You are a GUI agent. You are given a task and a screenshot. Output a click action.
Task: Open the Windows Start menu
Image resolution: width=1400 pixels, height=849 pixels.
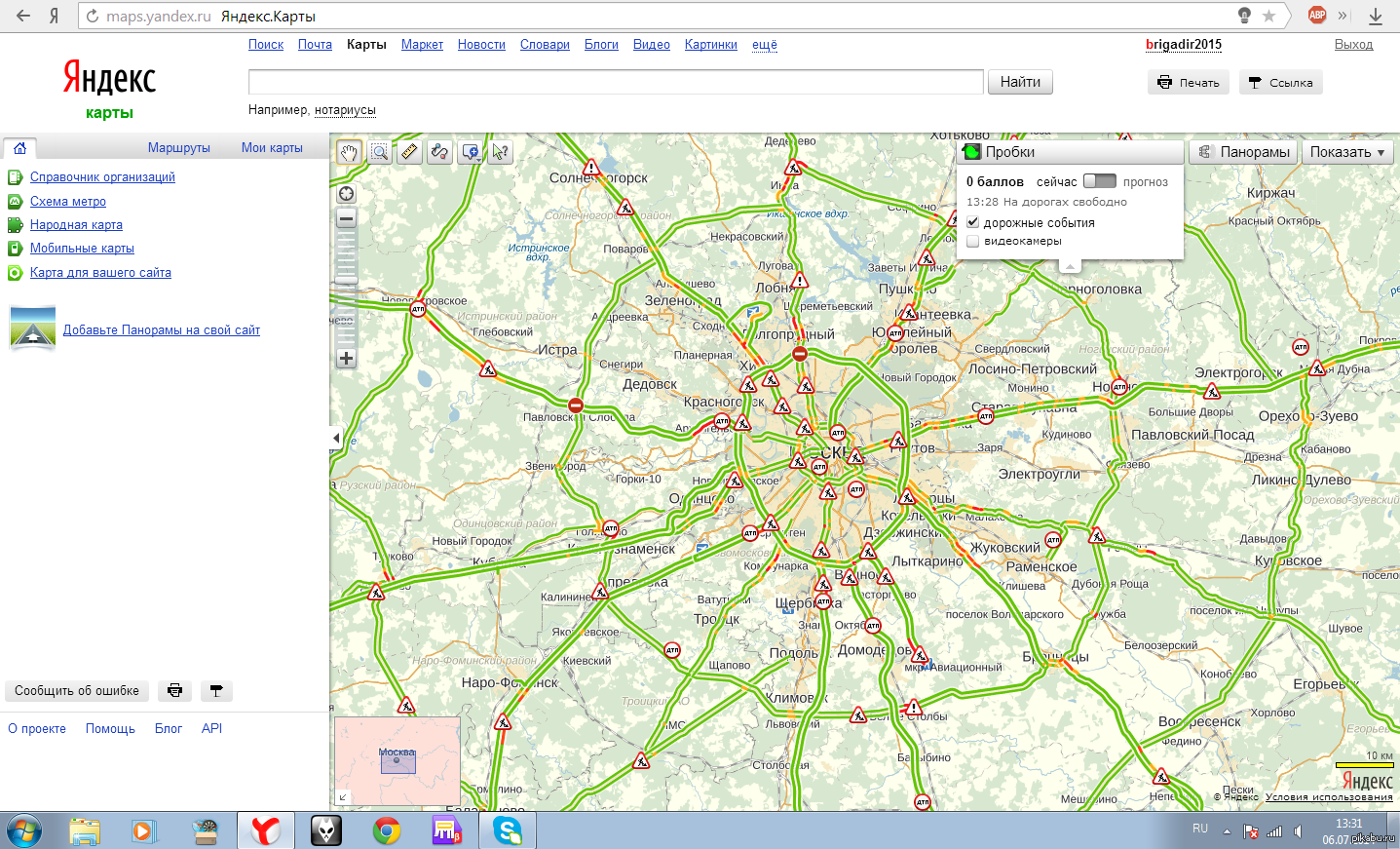point(23,831)
